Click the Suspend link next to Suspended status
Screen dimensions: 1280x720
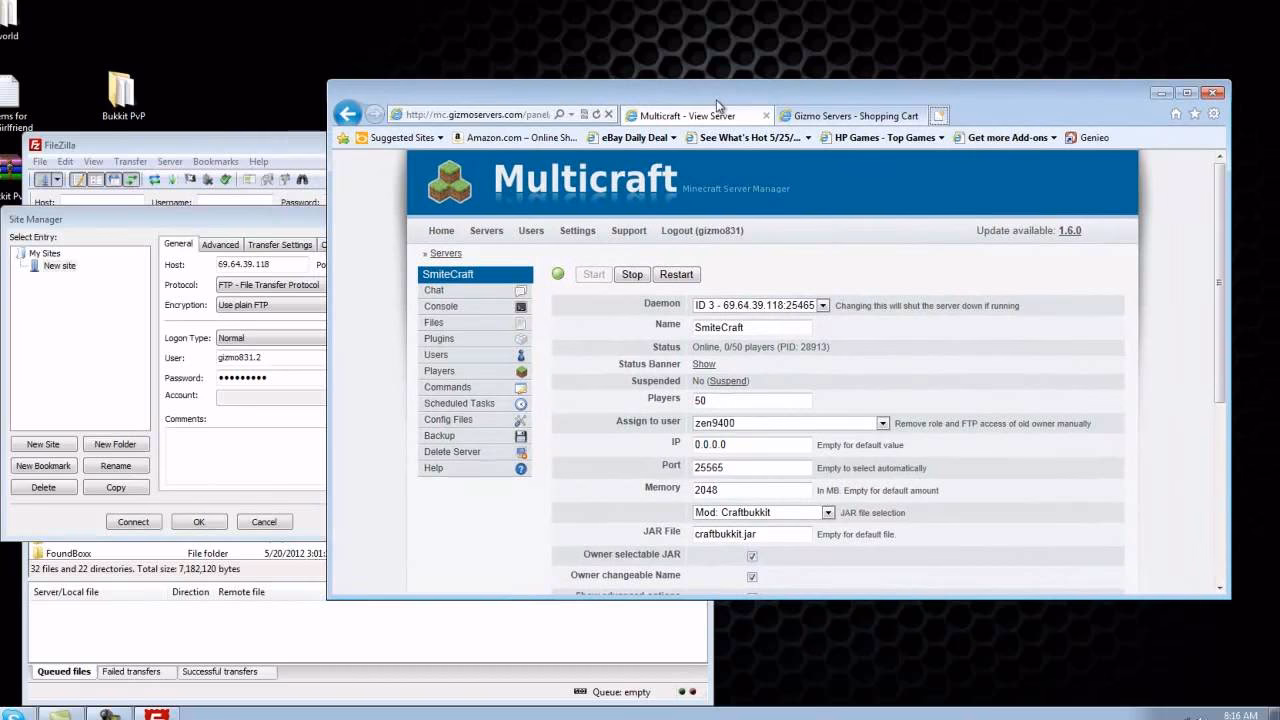click(x=727, y=381)
